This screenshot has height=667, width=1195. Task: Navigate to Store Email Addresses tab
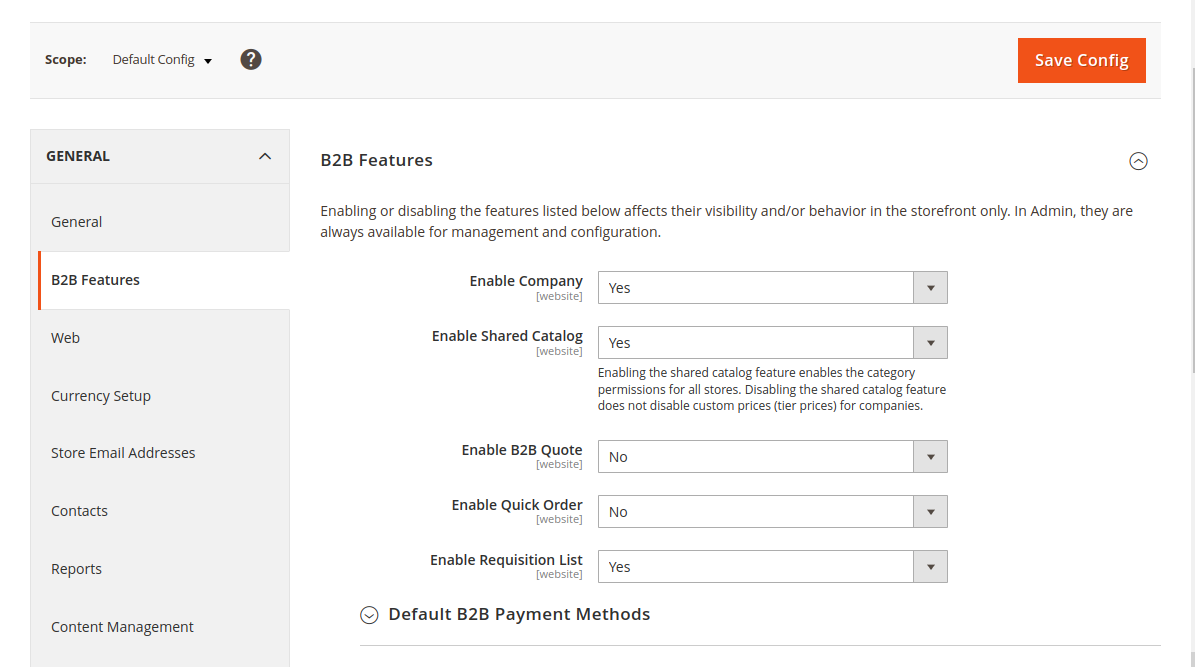coord(123,453)
